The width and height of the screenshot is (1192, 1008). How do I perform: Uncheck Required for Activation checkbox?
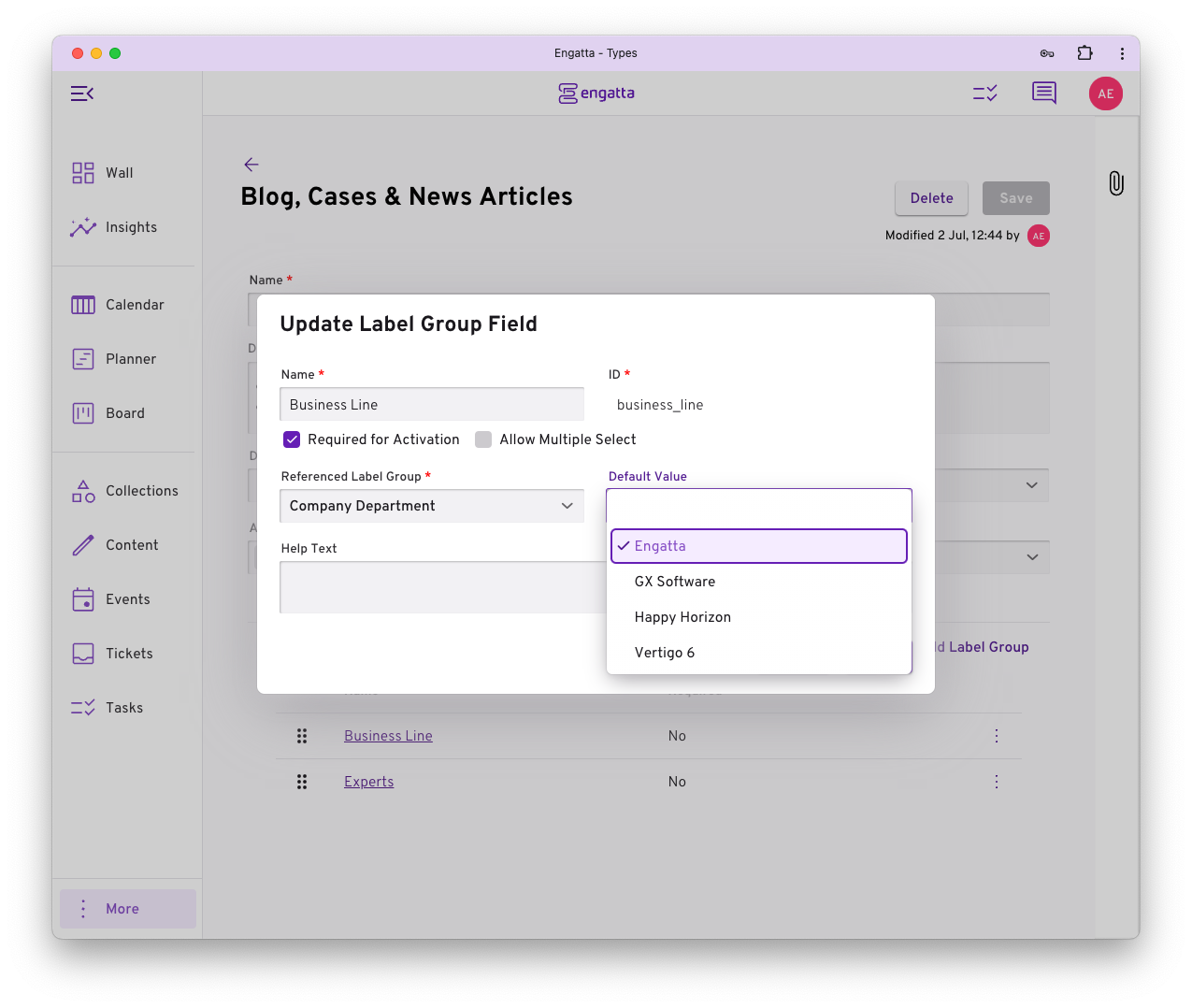pos(293,439)
